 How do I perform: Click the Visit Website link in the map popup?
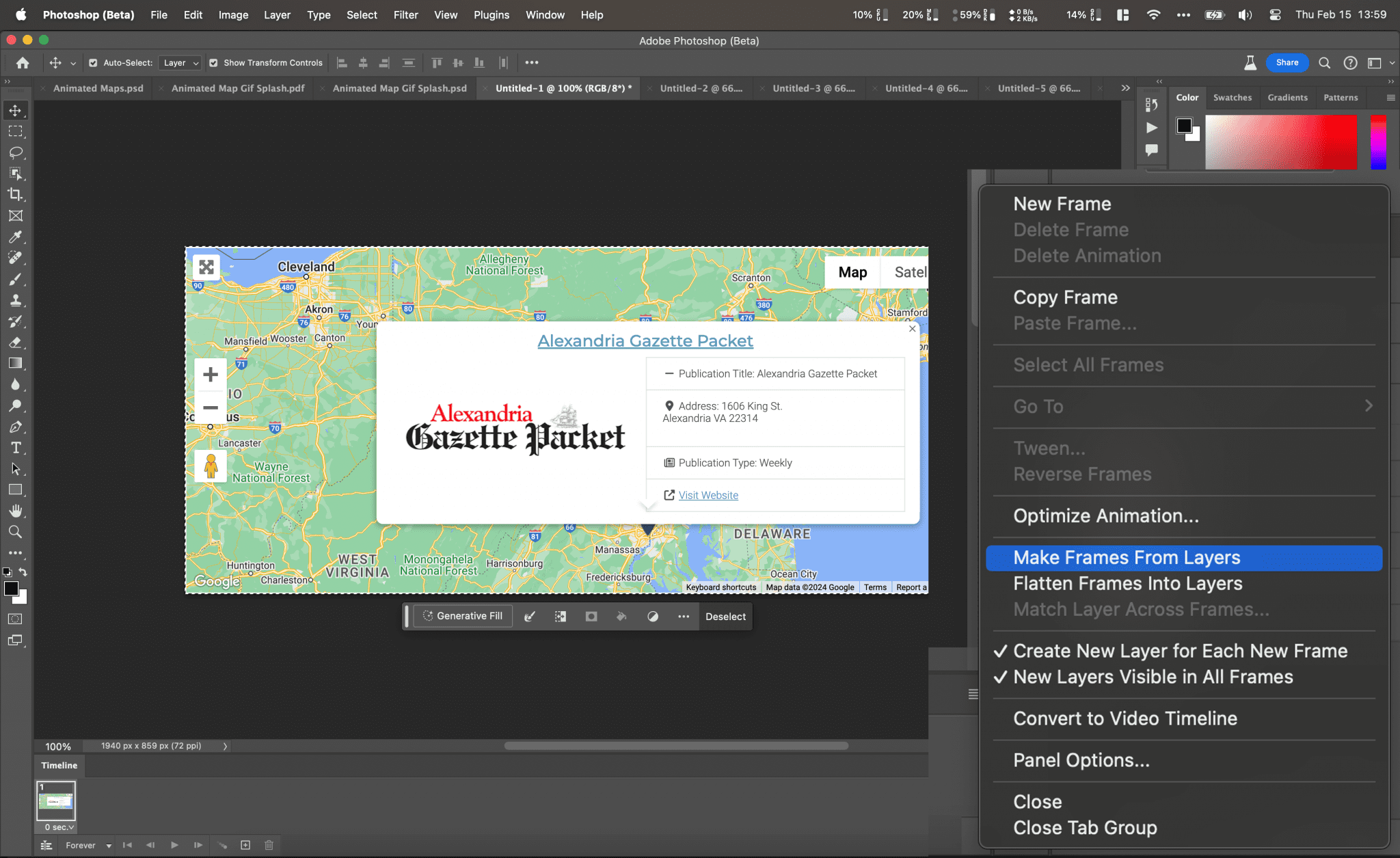coord(708,495)
